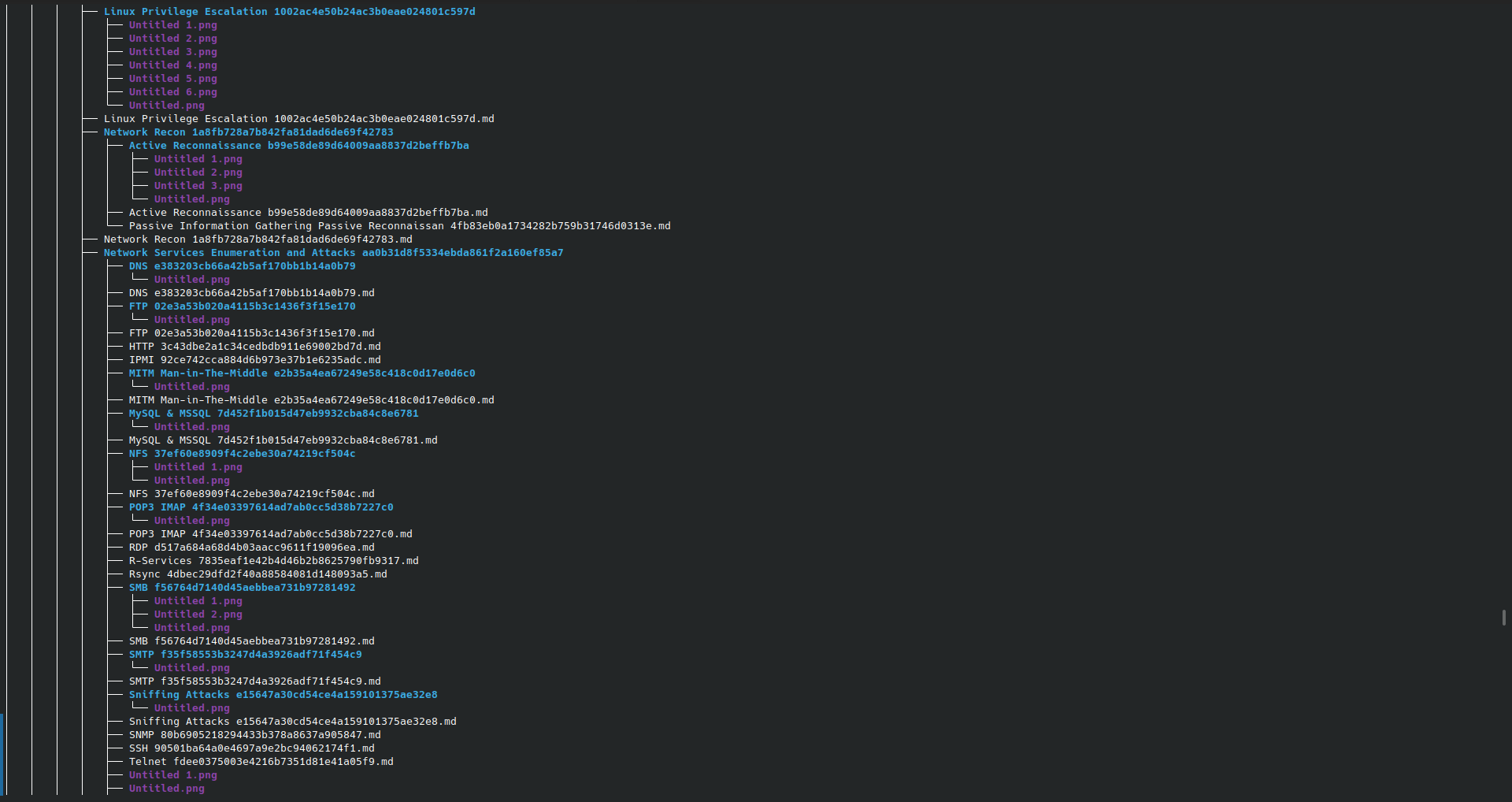The image size is (1512, 802).
Task: Click the MySQL & MSSQL .md file
Action: [283, 440]
